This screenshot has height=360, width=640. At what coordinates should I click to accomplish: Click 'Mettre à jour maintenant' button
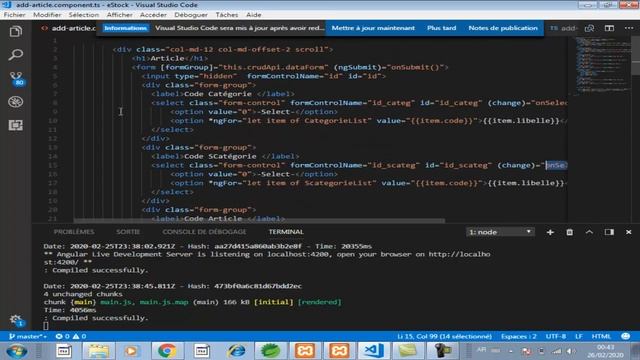pyautogui.click(x=373, y=28)
